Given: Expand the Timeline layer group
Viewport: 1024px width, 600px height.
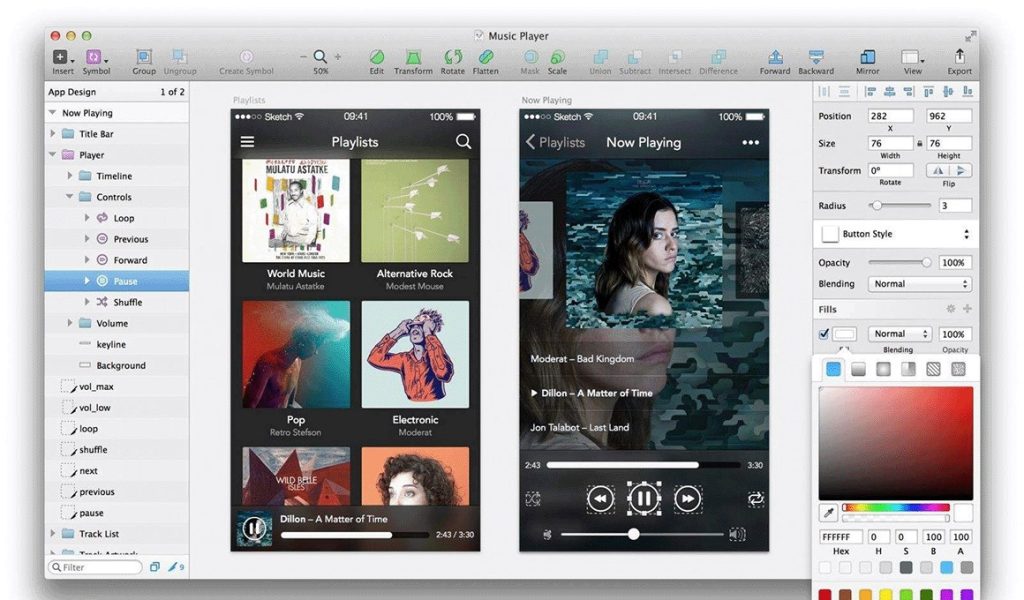Looking at the screenshot, I should click(x=70, y=176).
